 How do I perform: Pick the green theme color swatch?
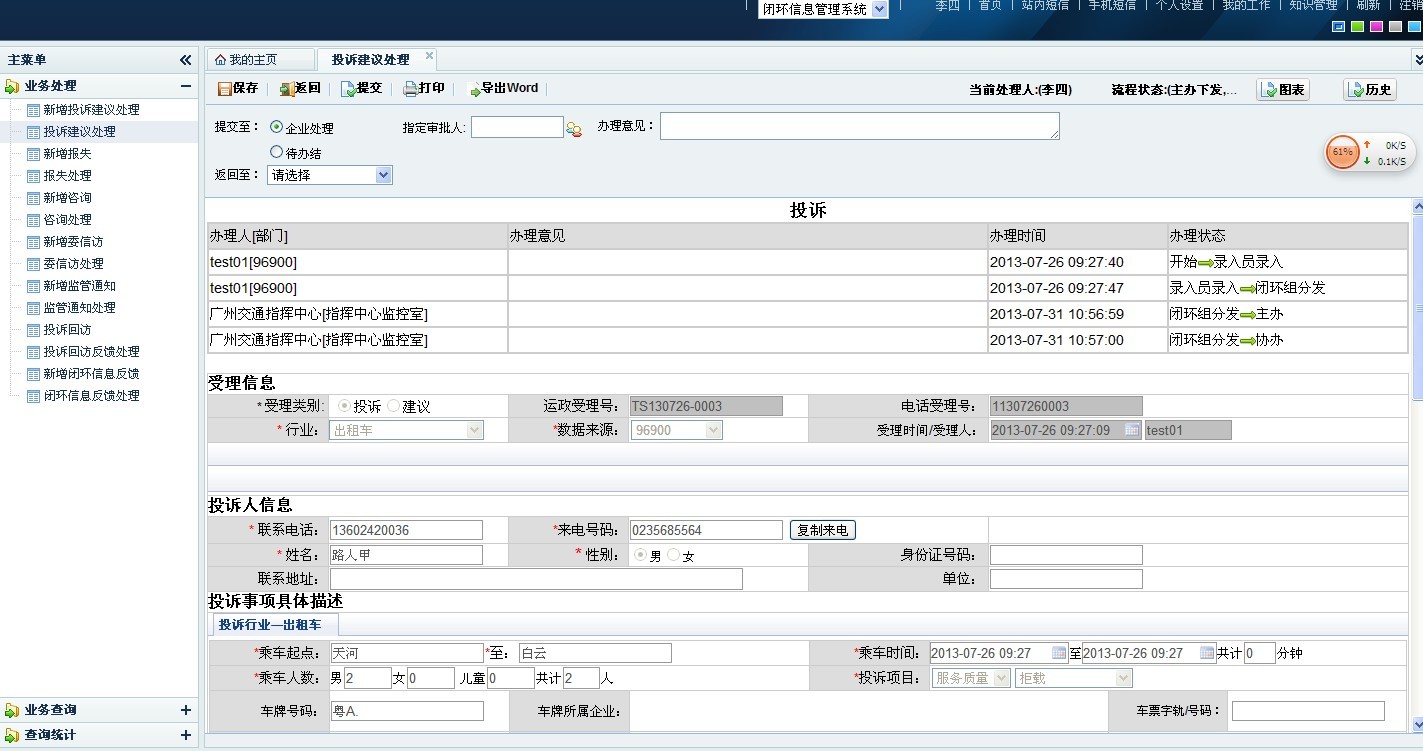point(1357,27)
